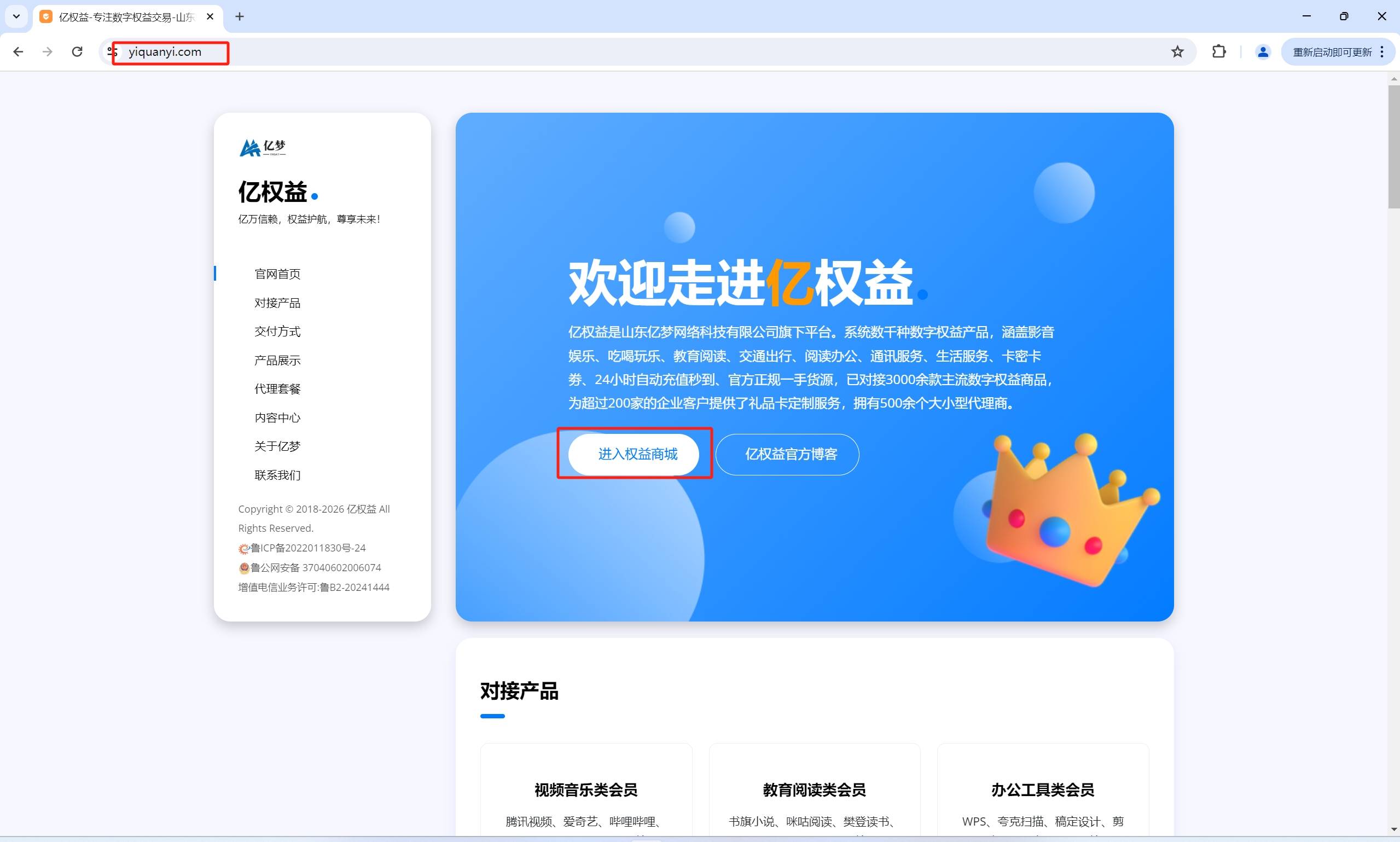Image resolution: width=1400 pixels, height=842 pixels.
Task: Close the 亿权益 browser tab
Action: [210, 16]
